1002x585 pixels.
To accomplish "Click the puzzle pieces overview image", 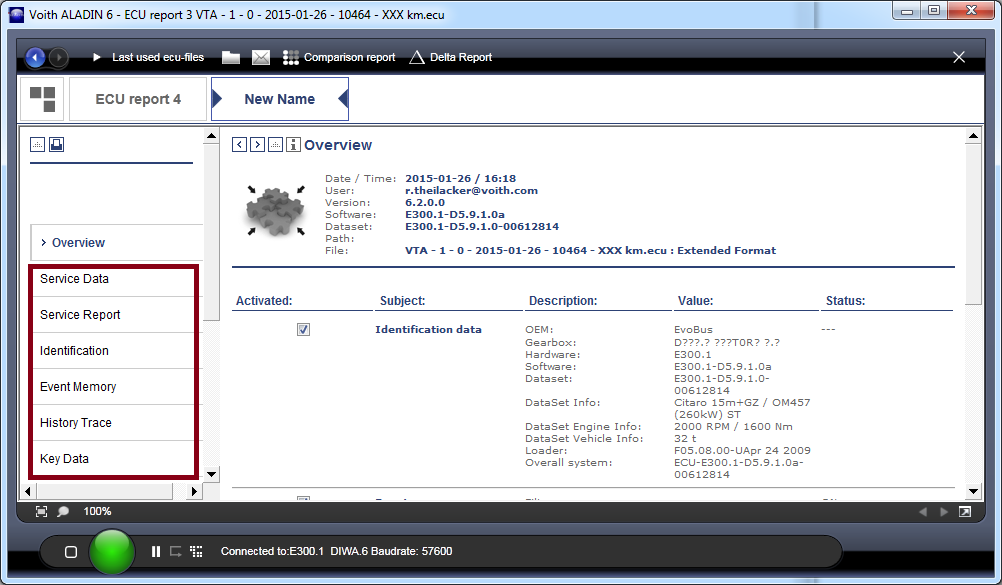I will point(276,211).
